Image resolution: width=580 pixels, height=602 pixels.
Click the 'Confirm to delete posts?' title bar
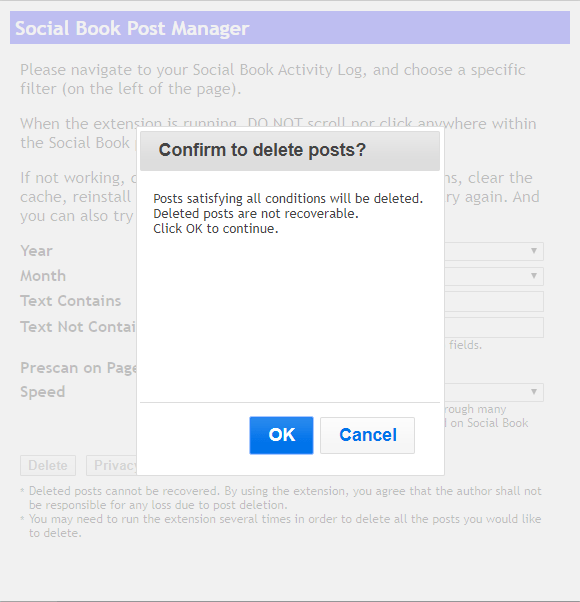pos(290,150)
